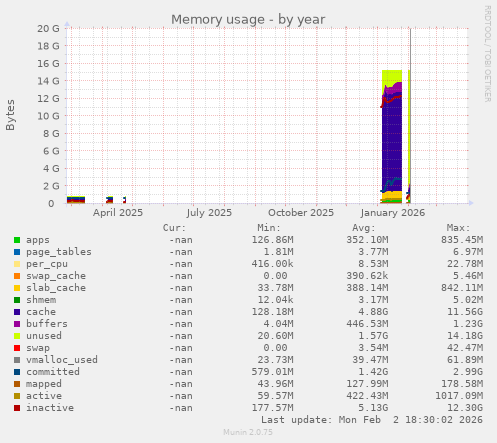Click the 'slab_cache' legend label
This screenshot has height=443, width=497.
coord(56,288)
